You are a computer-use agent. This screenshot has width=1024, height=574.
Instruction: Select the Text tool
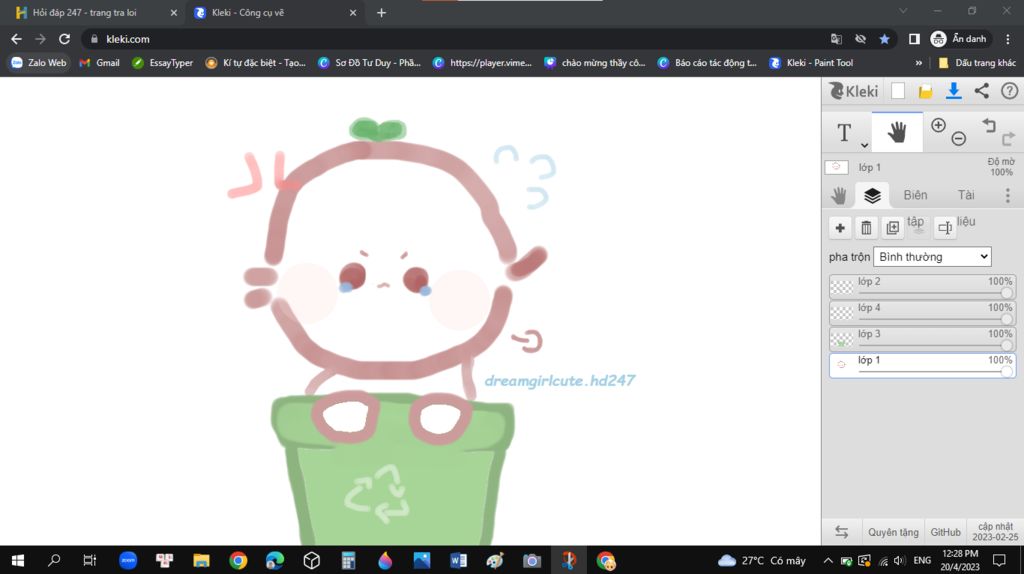(844, 132)
